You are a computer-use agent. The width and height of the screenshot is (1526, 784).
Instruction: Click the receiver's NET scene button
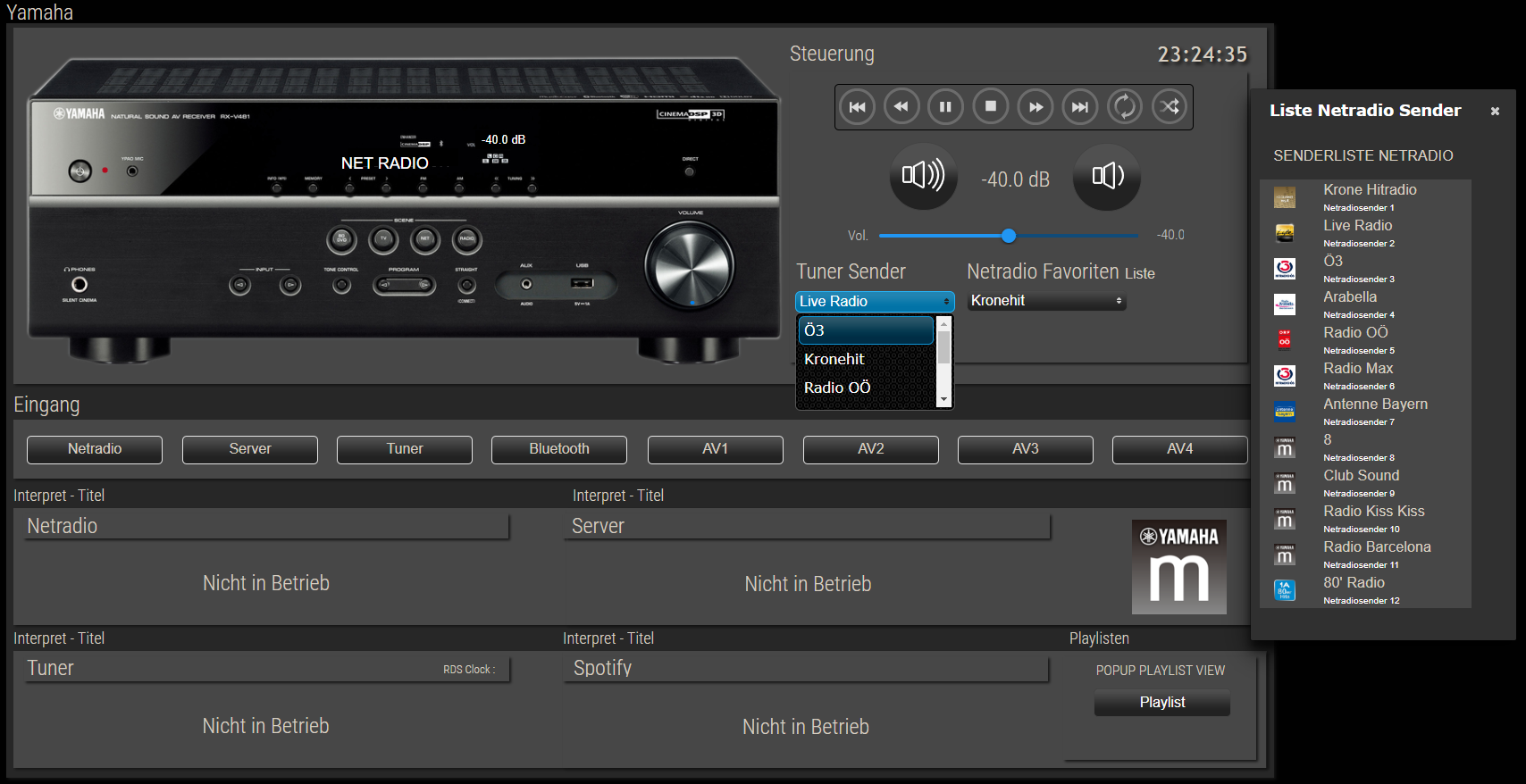(x=425, y=238)
